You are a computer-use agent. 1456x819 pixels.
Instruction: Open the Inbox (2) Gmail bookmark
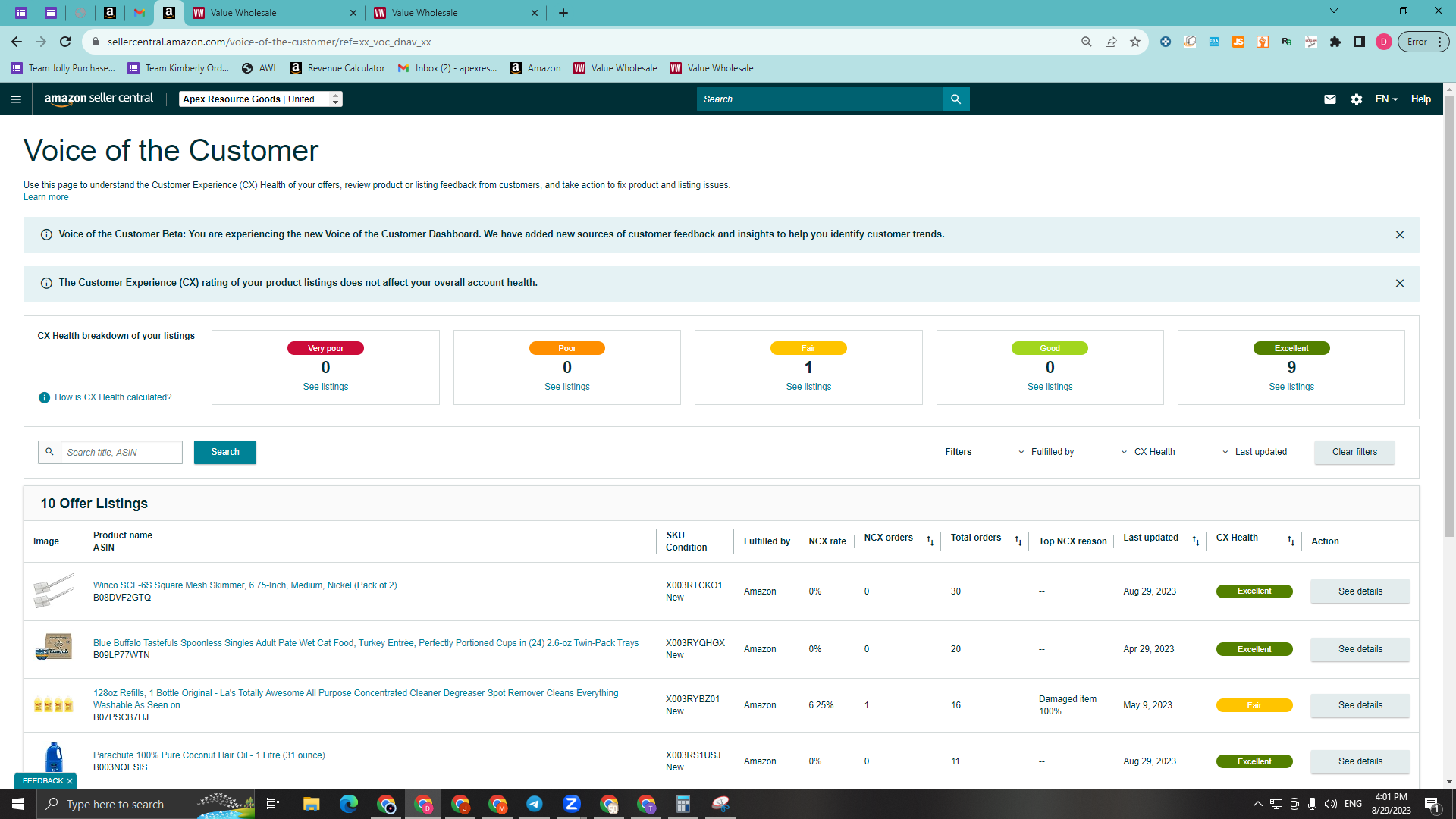coord(447,68)
